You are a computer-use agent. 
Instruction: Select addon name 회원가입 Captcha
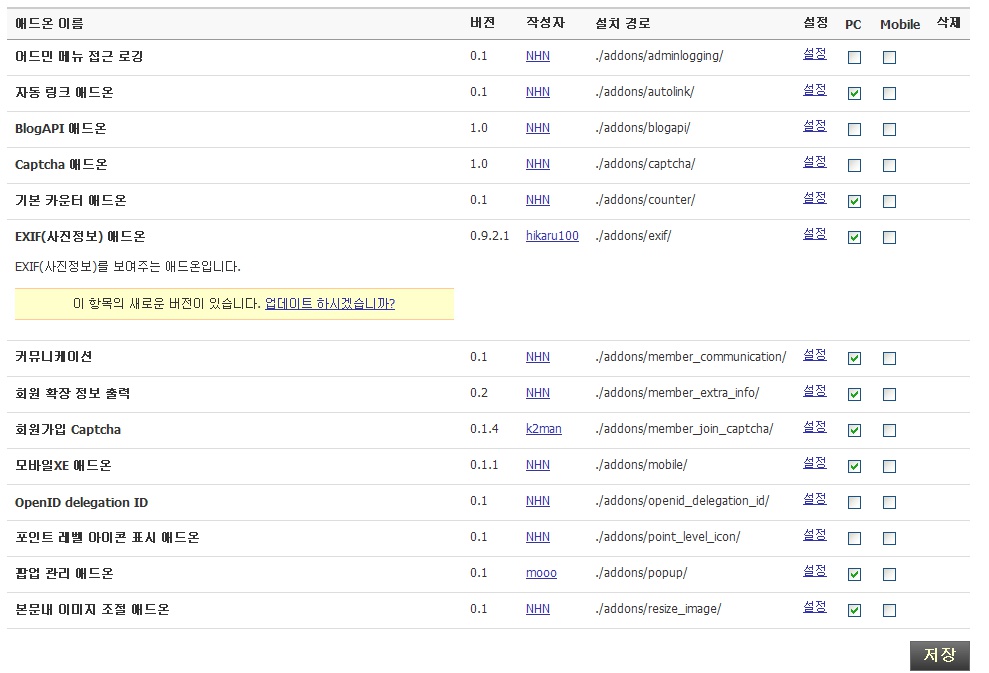(x=68, y=430)
